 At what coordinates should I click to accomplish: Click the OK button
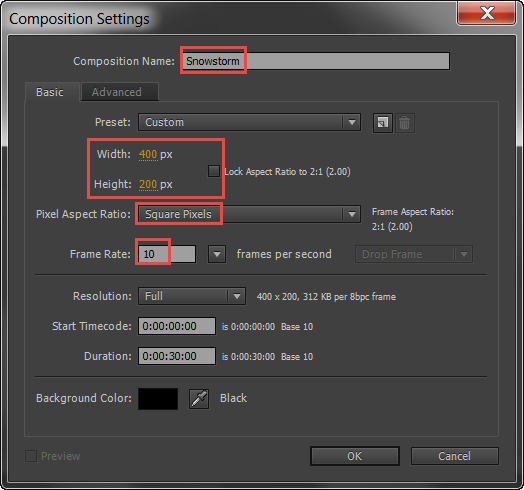coord(355,456)
